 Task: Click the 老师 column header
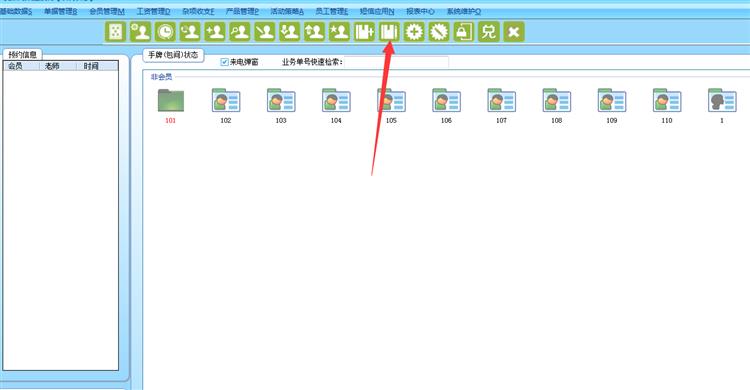pos(52,66)
